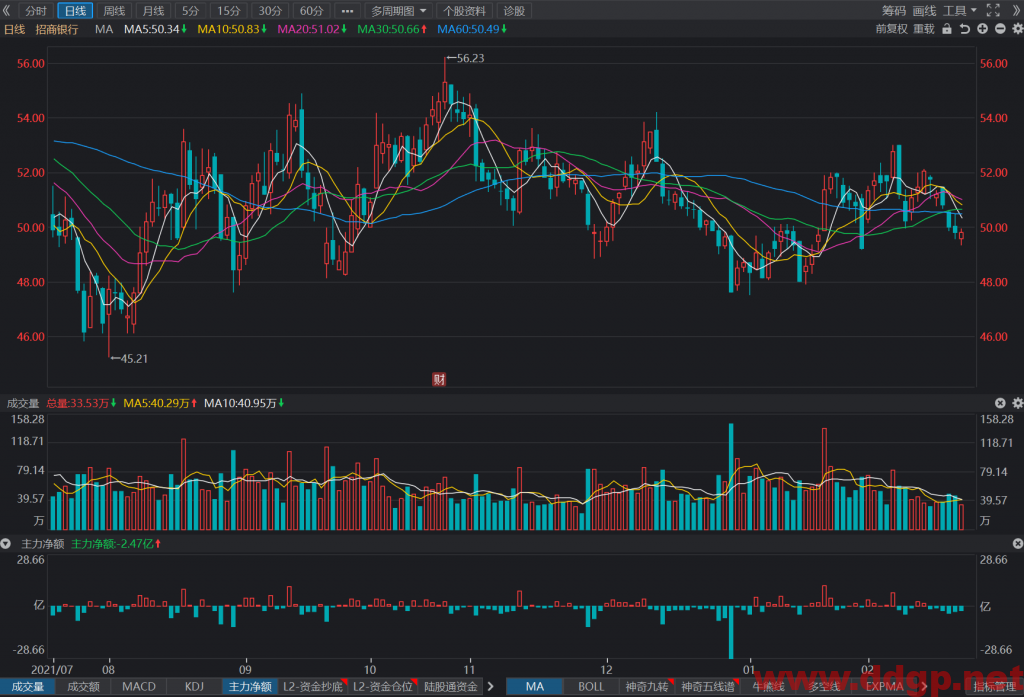Select 神奇九转 indicator tab
This screenshot has height=697, width=1024.
coord(647,687)
